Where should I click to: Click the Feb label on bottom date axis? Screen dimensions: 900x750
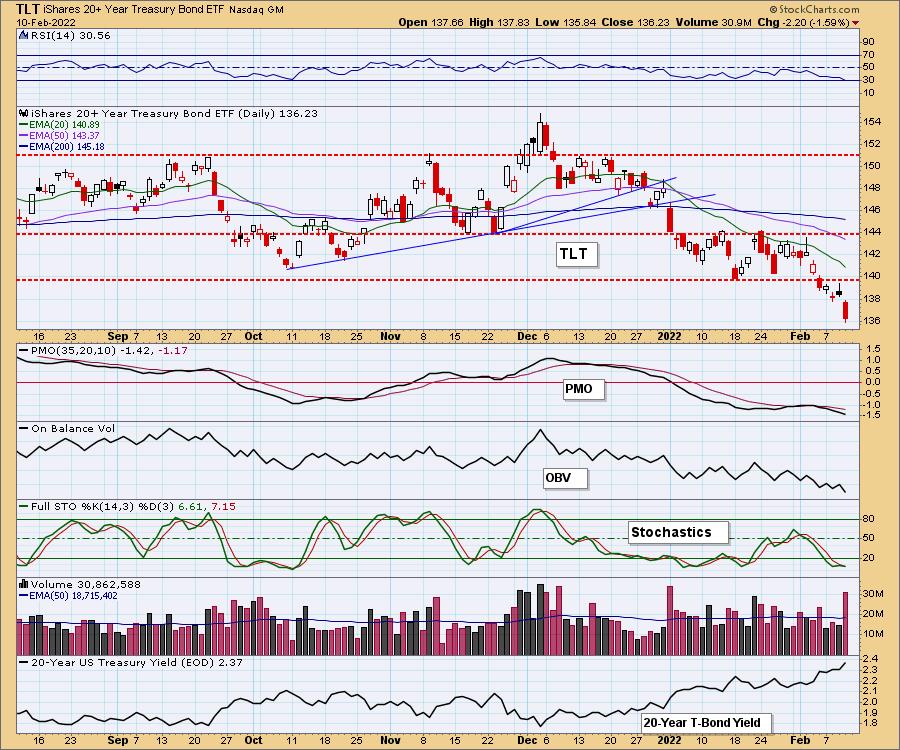tap(800, 740)
